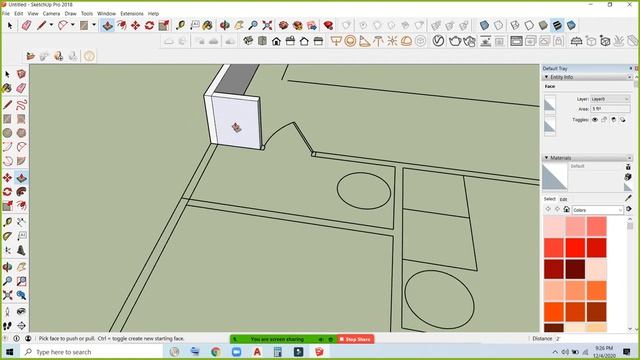Open the Draw menu

pyautogui.click(x=71, y=13)
